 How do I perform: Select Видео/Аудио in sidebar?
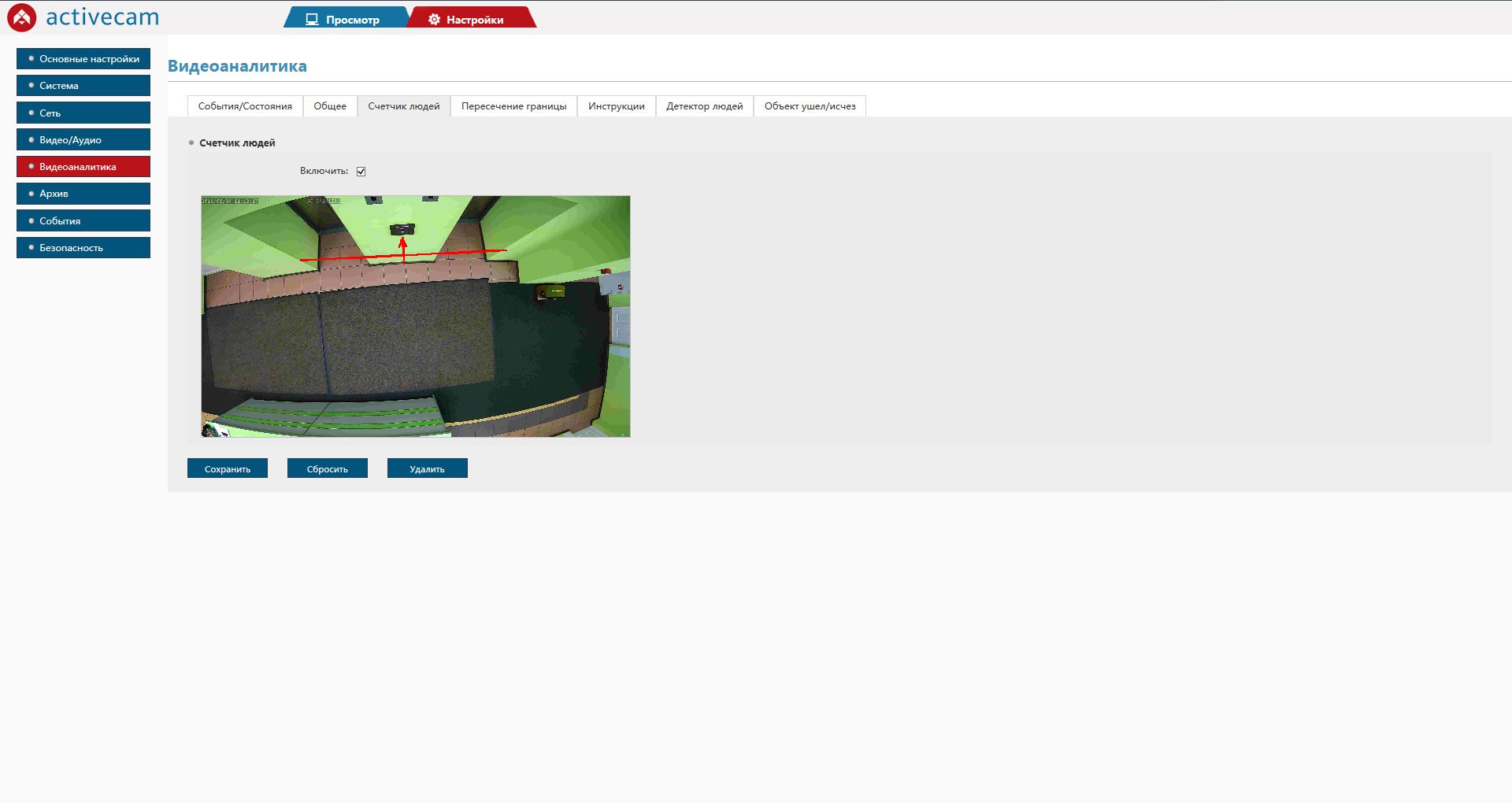coord(83,140)
